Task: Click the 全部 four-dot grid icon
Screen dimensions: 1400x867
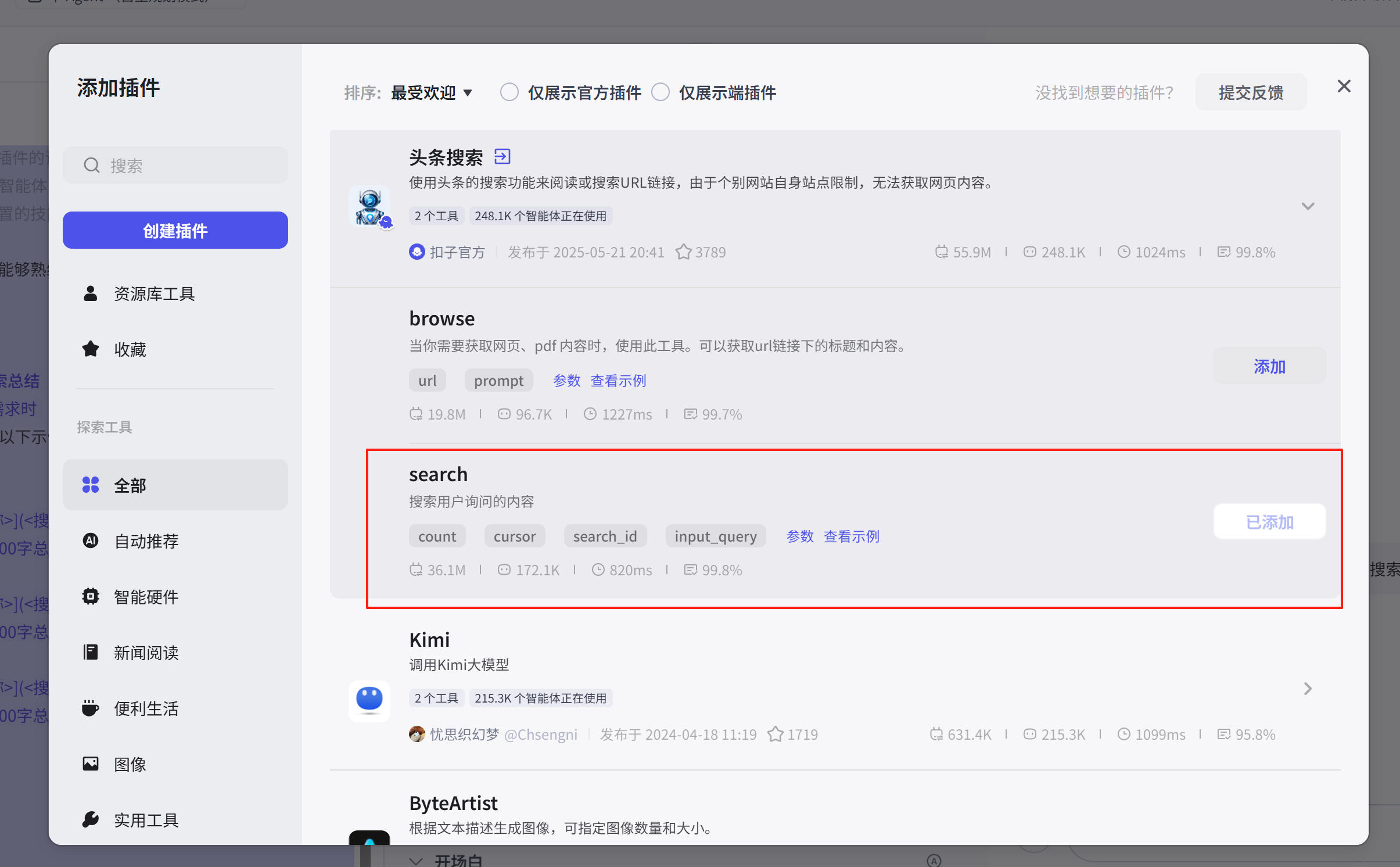Action: pyautogui.click(x=91, y=485)
